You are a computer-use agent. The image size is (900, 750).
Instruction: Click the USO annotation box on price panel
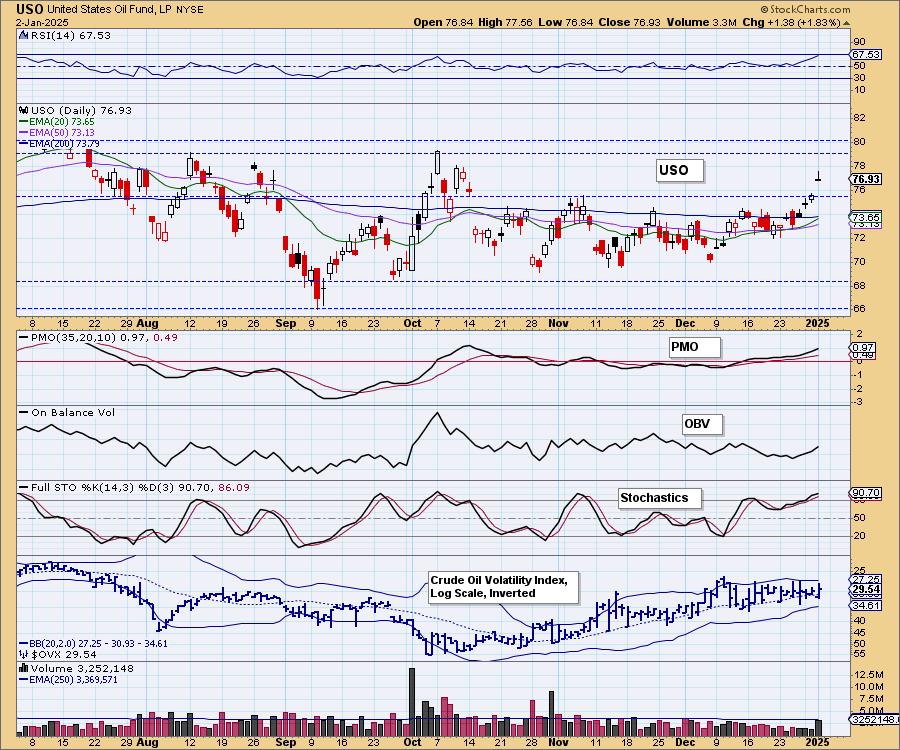680,170
